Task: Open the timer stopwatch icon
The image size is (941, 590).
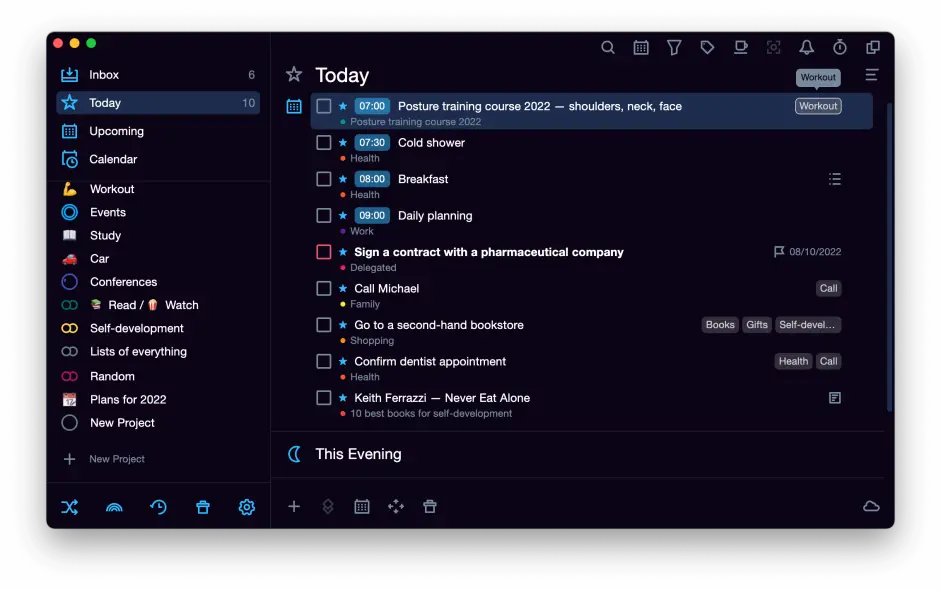Action: coord(840,47)
